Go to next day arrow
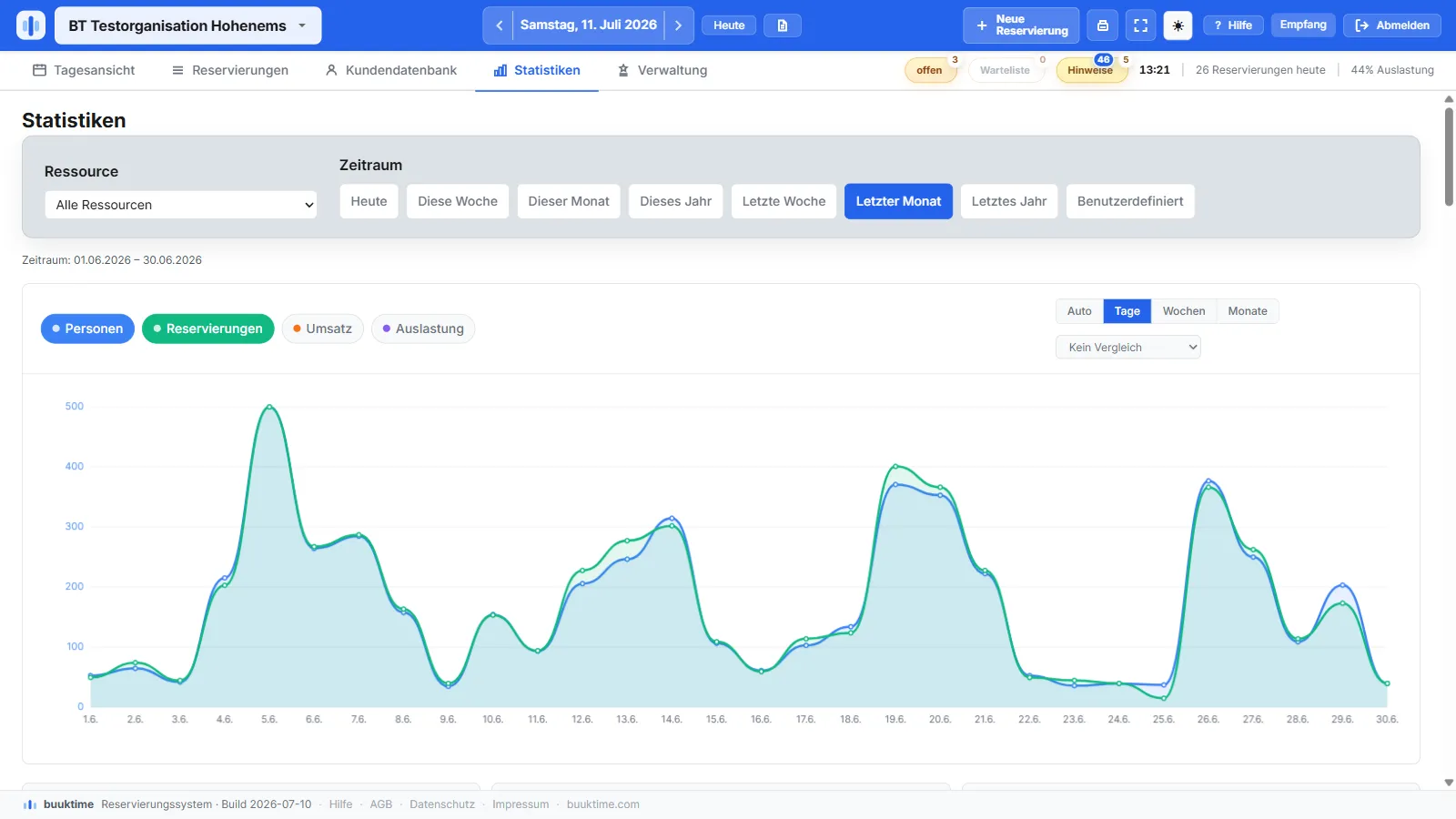This screenshot has height=819, width=1456. [678, 25]
